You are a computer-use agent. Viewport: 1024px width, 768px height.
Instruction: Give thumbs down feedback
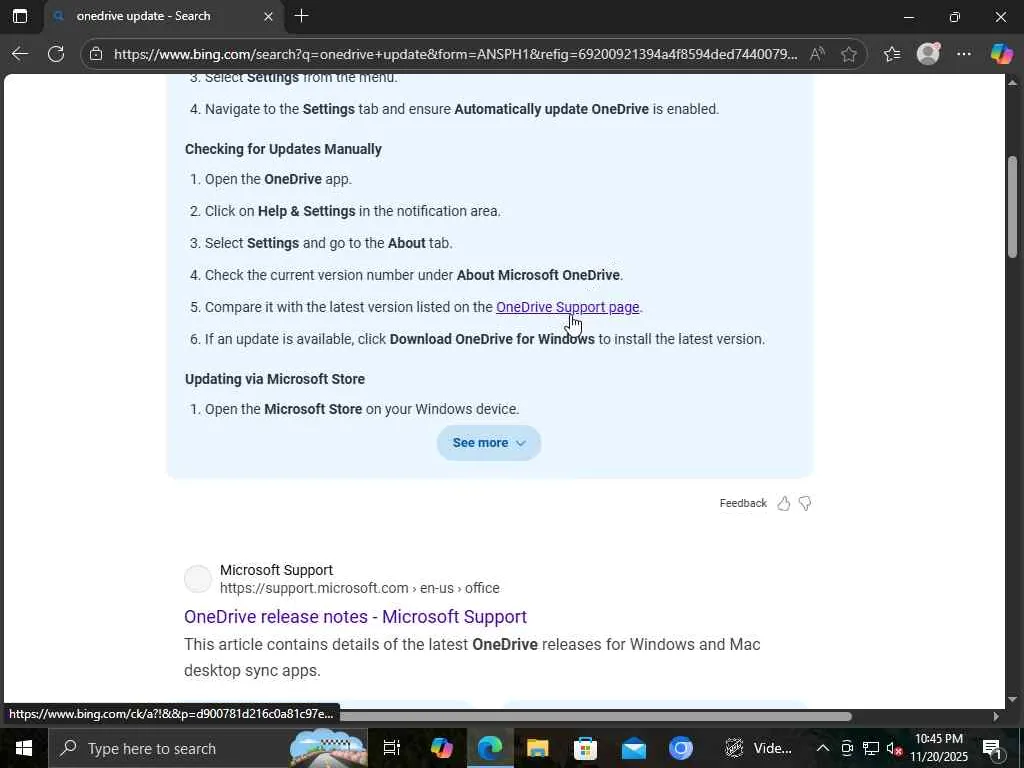coord(805,504)
